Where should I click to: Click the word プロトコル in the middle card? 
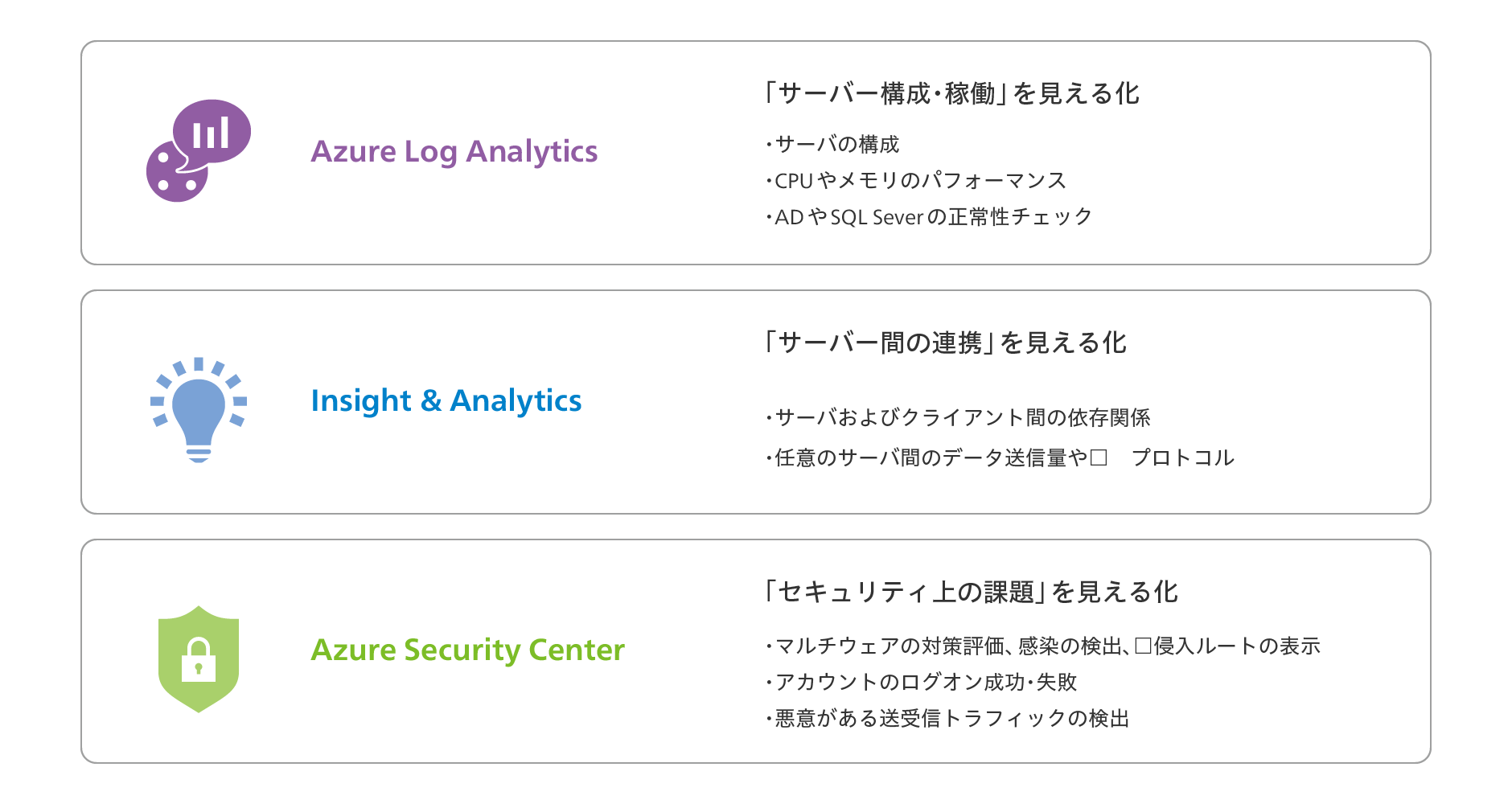(1183, 458)
